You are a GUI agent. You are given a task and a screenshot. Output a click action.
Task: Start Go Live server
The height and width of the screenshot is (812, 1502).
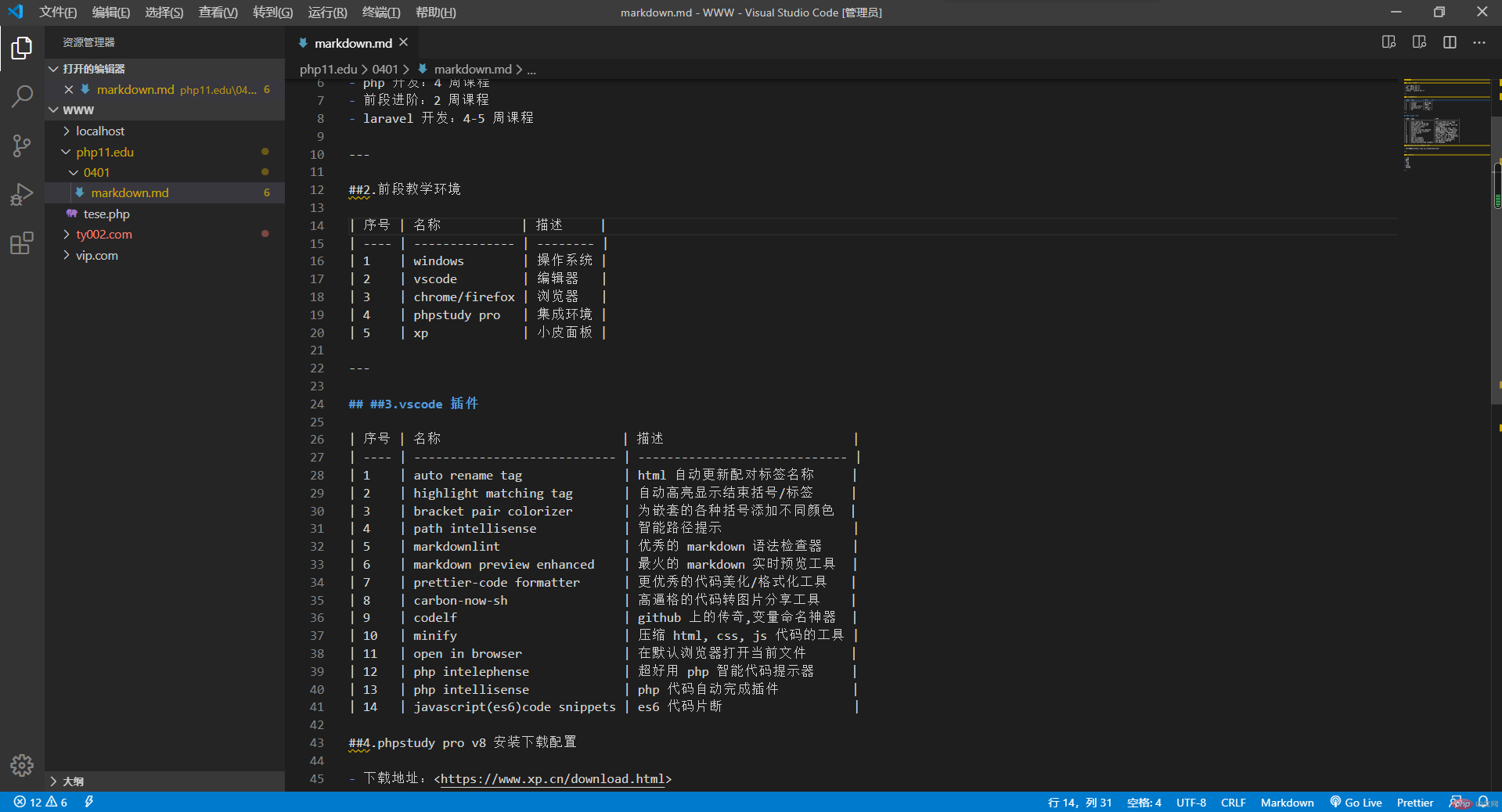tap(1356, 803)
